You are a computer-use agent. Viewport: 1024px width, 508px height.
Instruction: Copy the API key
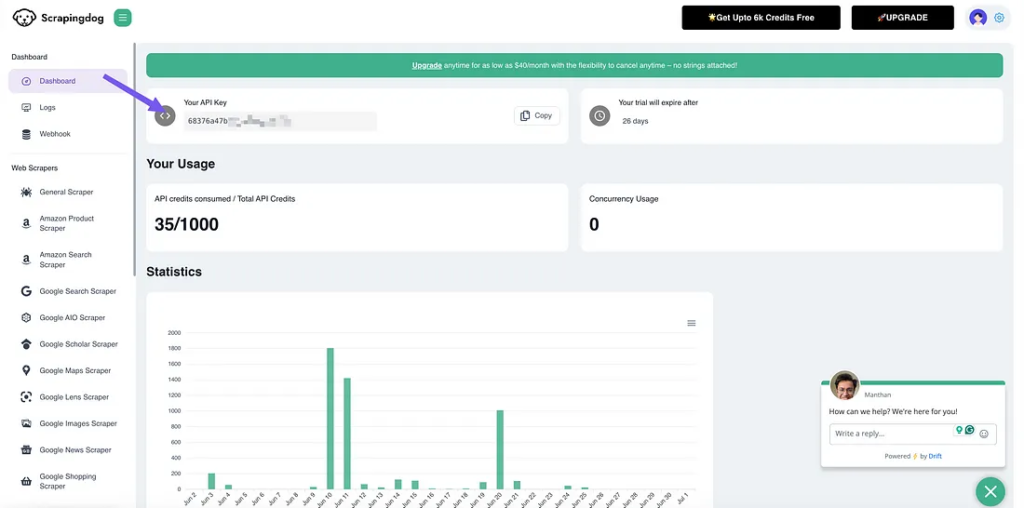[537, 116]
